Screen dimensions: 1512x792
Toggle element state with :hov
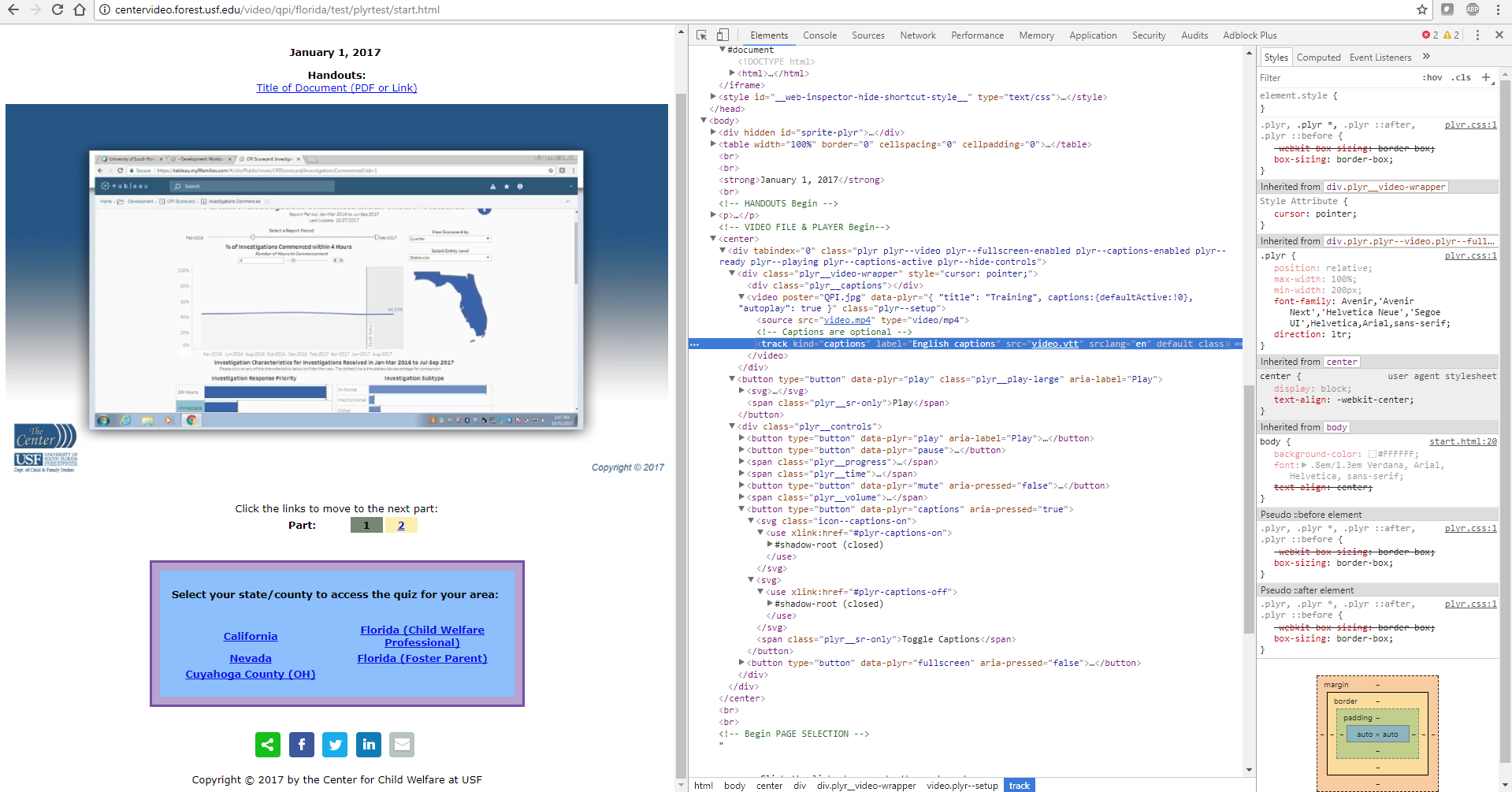point(1432,77)
